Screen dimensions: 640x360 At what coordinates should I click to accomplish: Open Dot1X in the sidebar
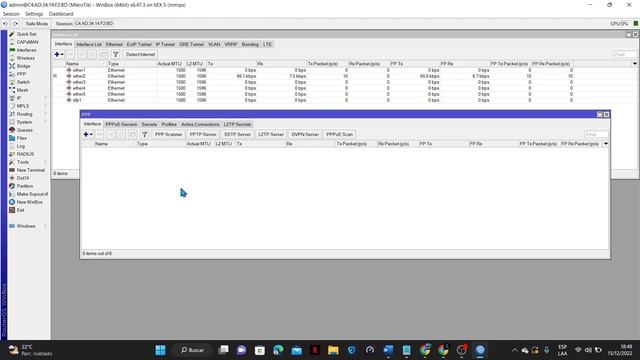(x=22, y=178)
